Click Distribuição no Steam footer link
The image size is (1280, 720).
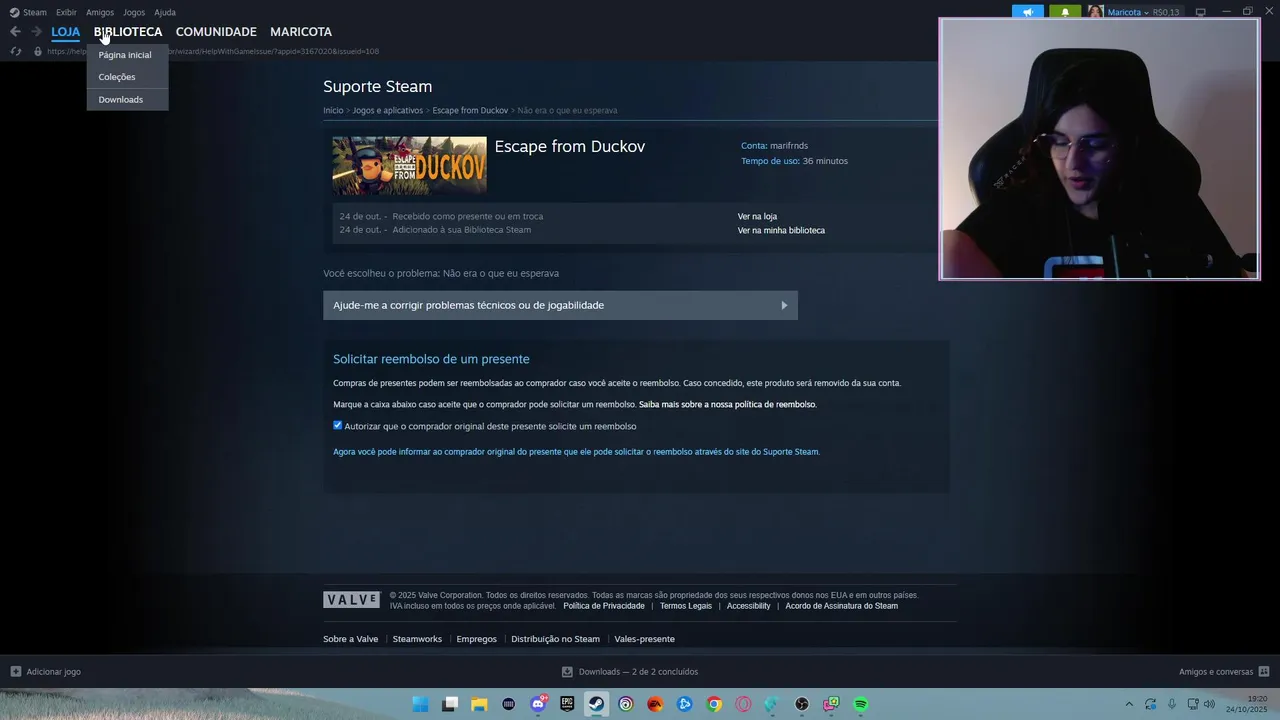(x=555, y=639)
